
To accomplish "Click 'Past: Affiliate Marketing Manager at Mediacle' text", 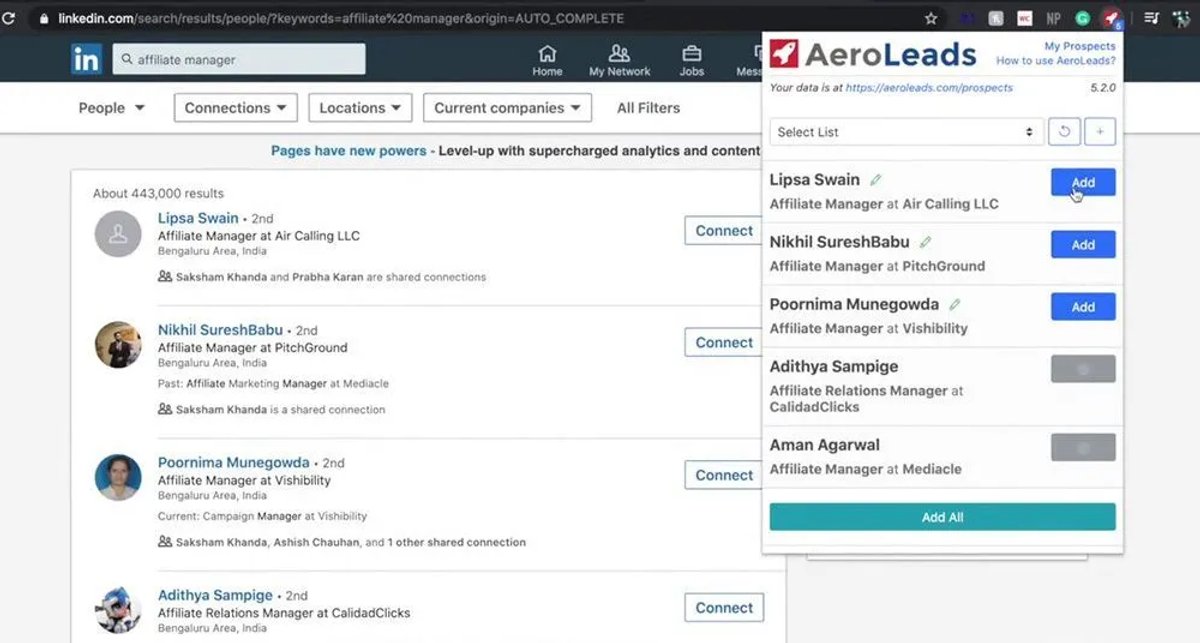I will (x=273, y=384).
